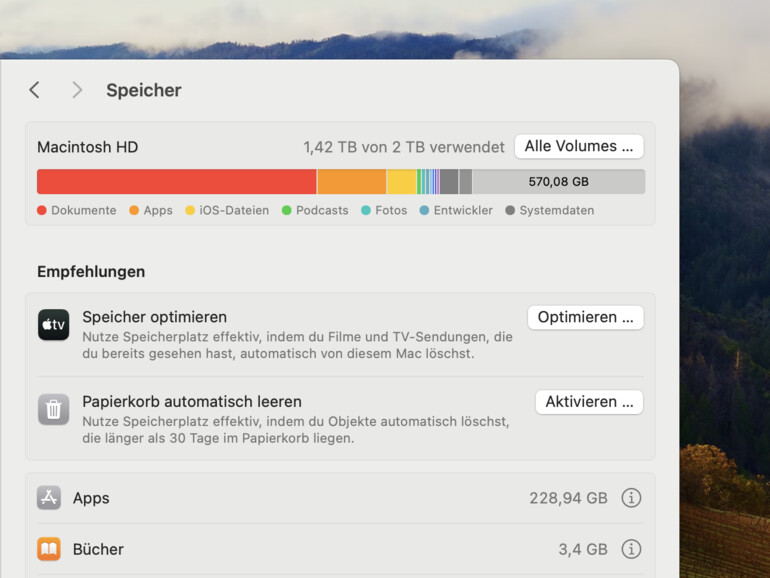Click the trash can icon
This screenshot has width=770, height=578.
(x=54, y=409)
